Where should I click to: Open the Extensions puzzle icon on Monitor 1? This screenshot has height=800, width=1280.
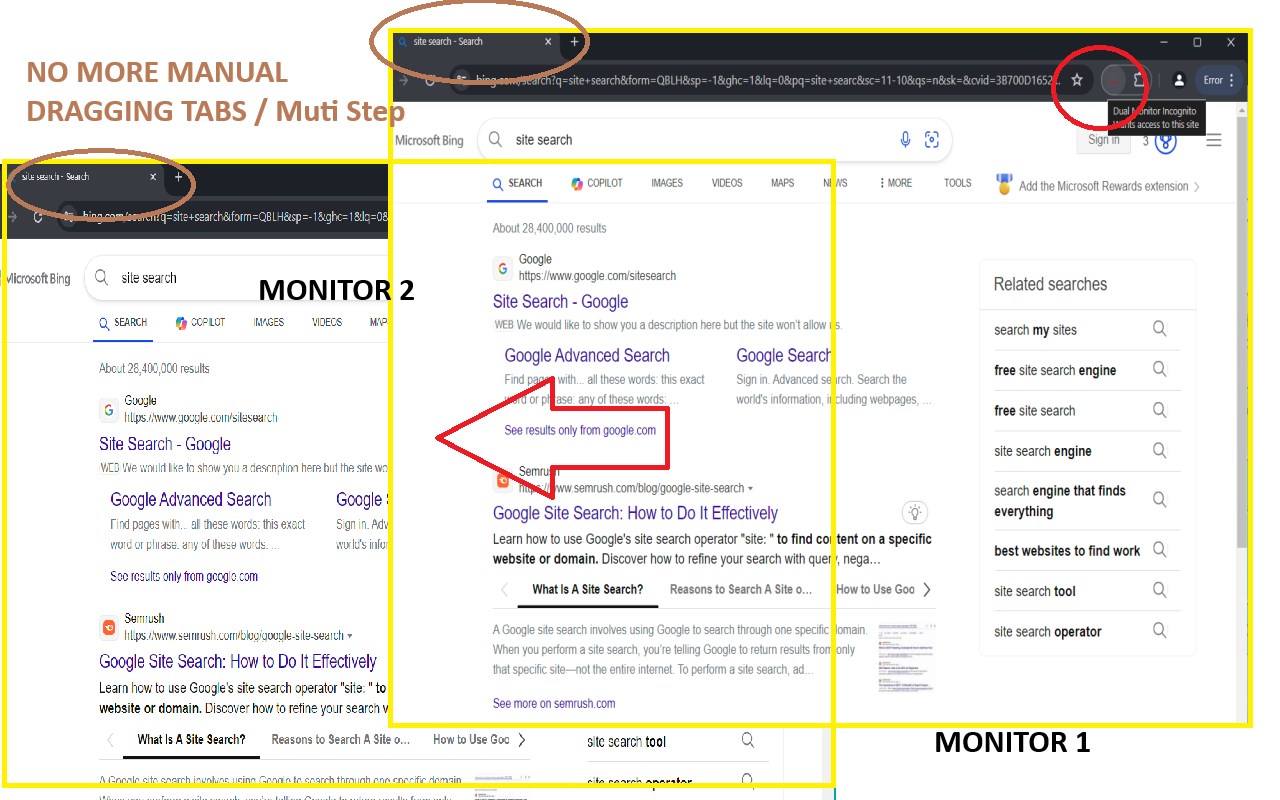(1138, 80)
